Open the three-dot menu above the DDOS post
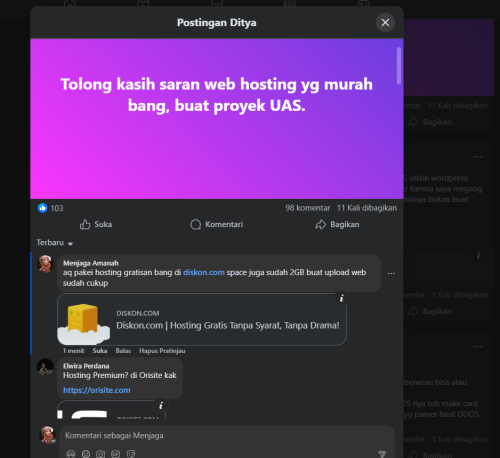 click(478, 347)
